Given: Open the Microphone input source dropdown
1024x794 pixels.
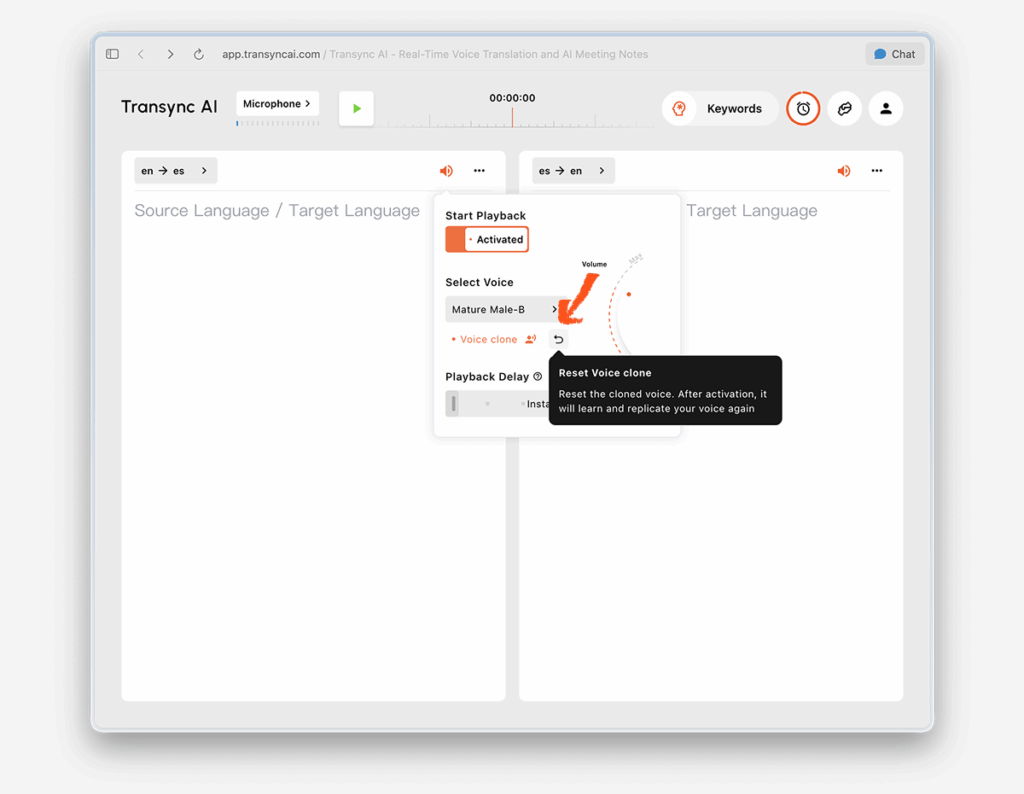Looking at the screenshot, I should [x=277, y=103].
